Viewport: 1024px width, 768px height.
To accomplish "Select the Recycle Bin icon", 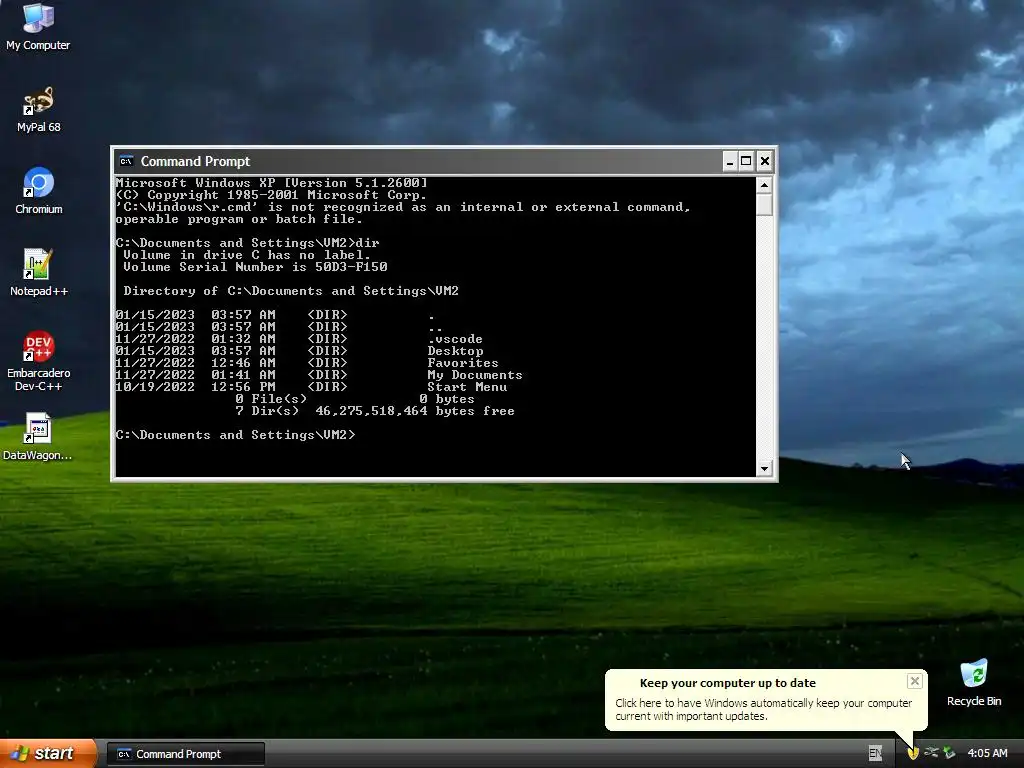I will tap(974, 683).
